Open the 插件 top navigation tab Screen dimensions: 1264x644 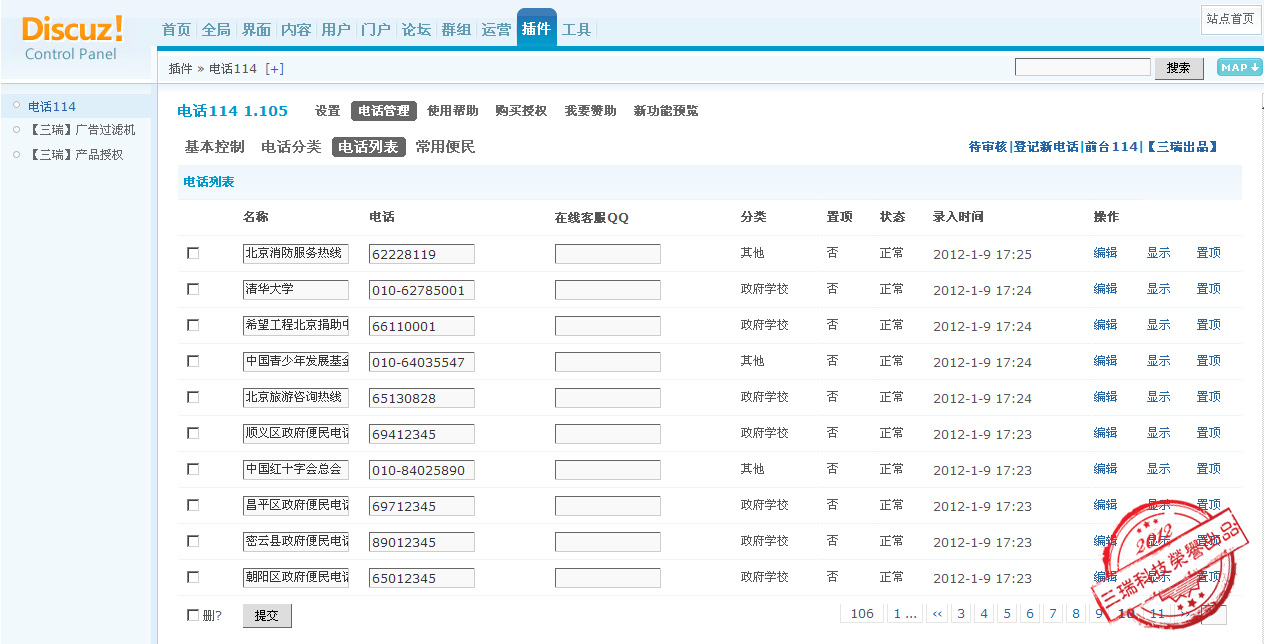[536, 29]
